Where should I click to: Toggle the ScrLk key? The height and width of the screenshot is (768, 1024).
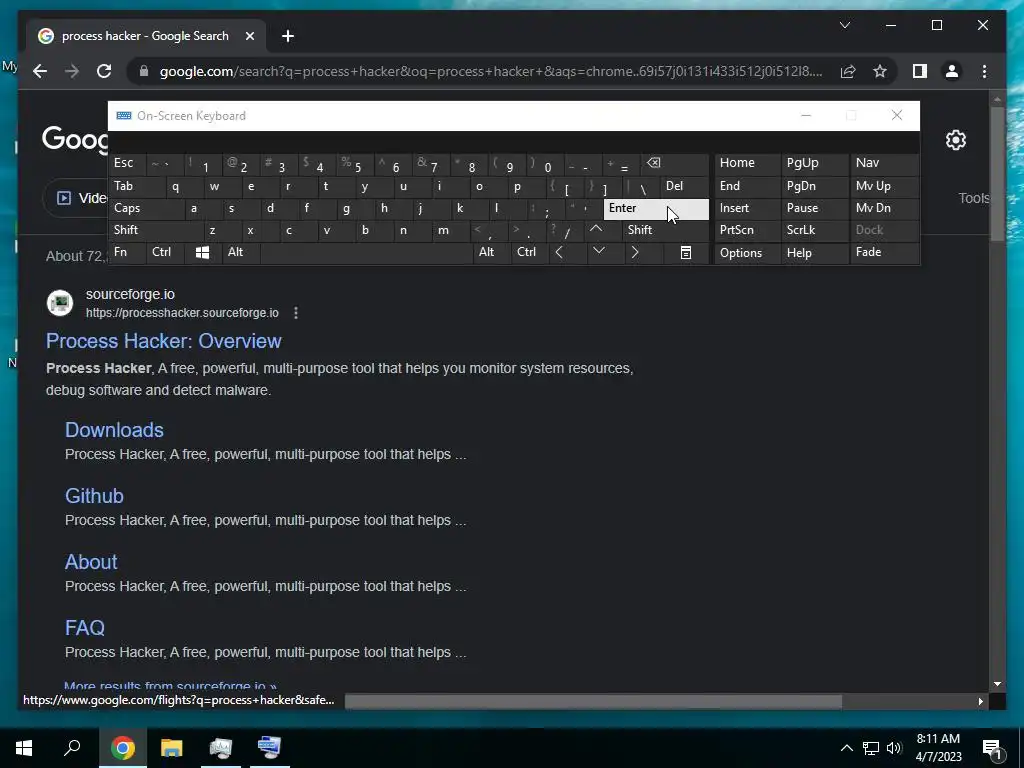pyautogui.click(x=814, y=230)
